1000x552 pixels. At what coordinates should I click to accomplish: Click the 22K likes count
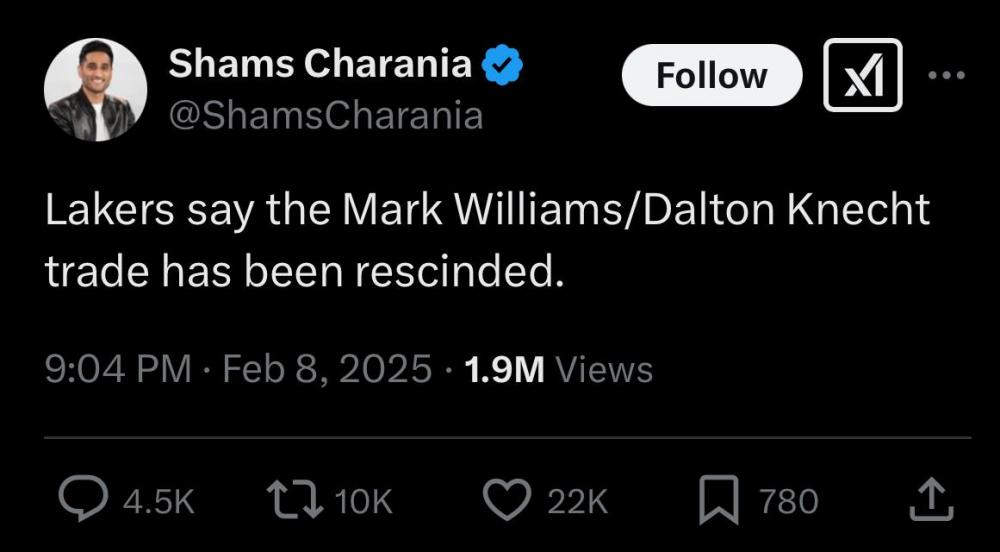[x=577, y=501]
